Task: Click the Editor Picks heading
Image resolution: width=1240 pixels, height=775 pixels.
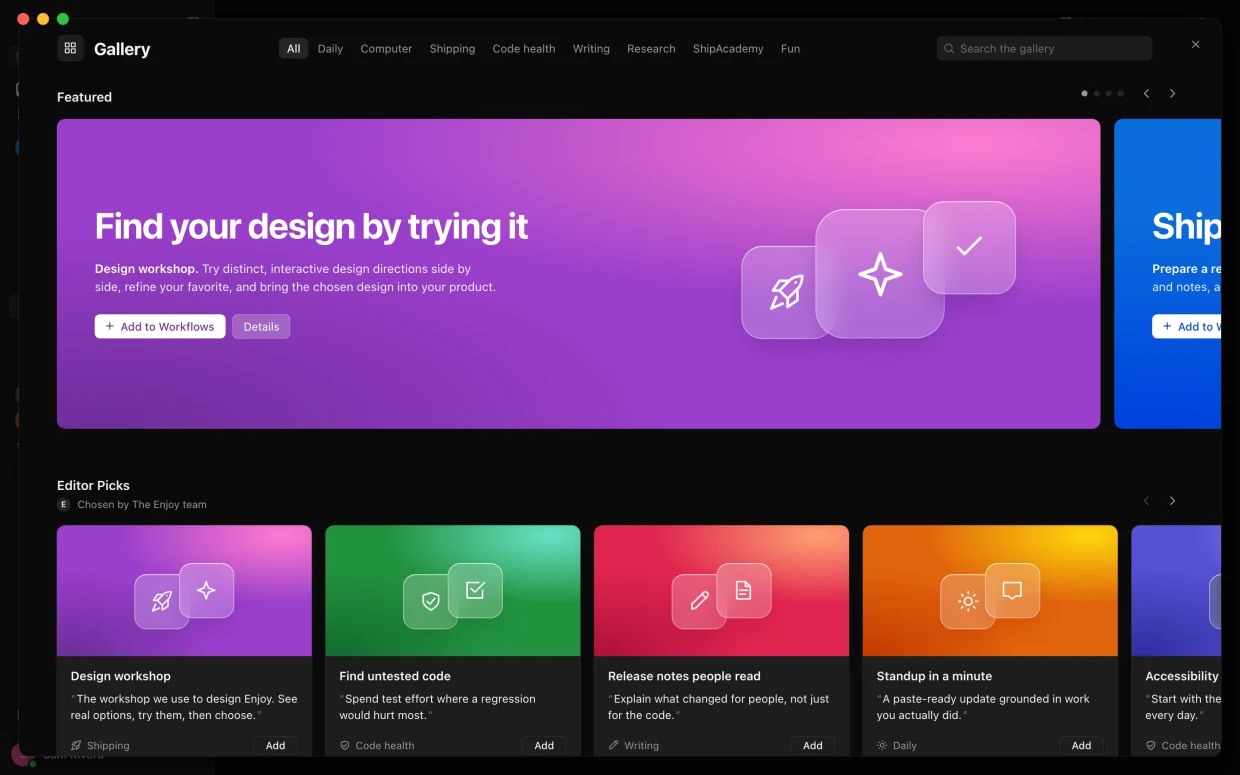Action: 93,485
